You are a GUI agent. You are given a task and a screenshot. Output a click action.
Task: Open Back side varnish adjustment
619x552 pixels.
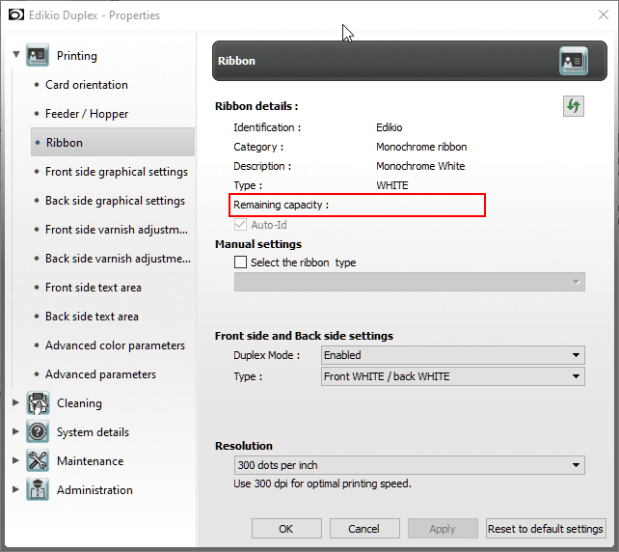pos(118,258)
